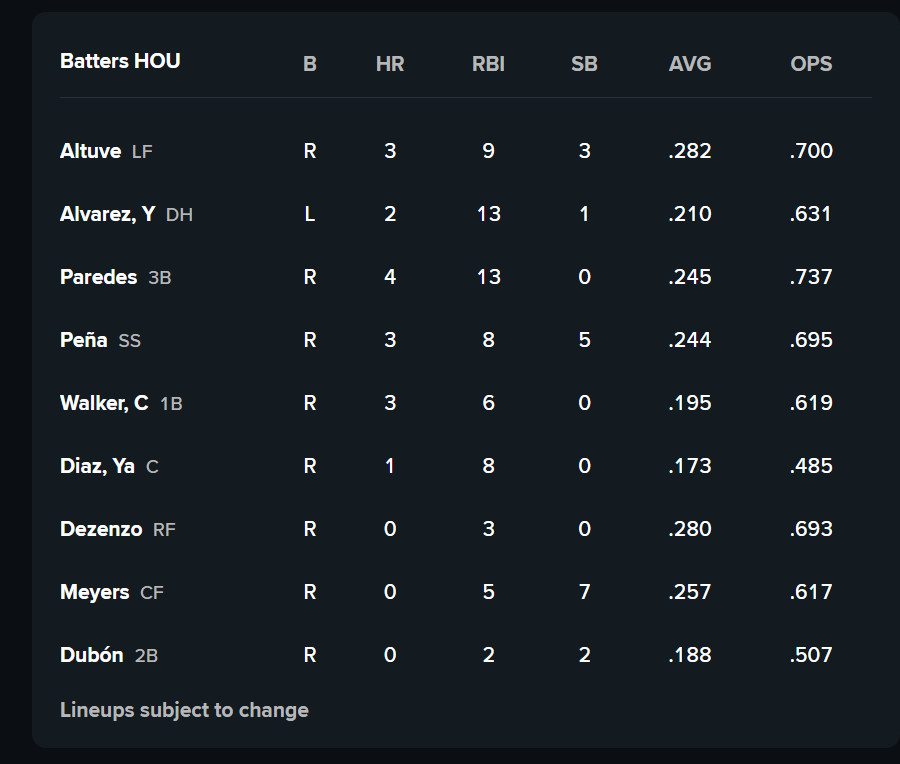The image size is (900, 764).
Task: Click the Lineups subject to change note
Action: [184, 710]
